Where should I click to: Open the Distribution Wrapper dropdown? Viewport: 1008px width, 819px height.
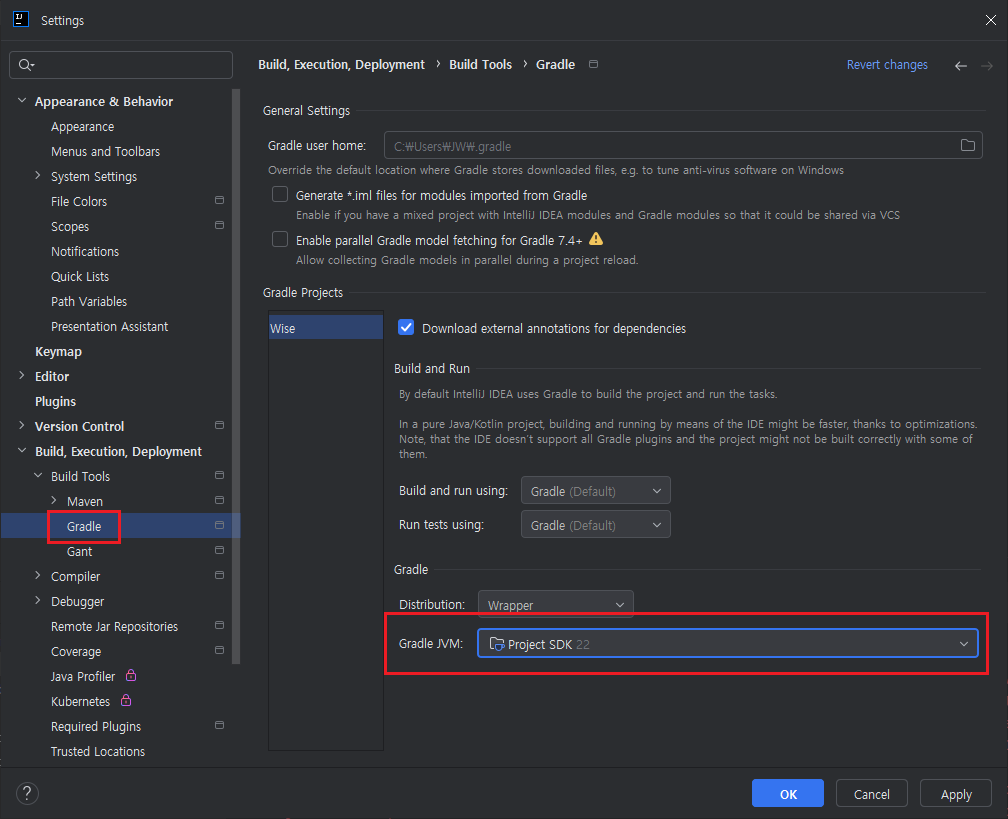(x=555, y=605)
